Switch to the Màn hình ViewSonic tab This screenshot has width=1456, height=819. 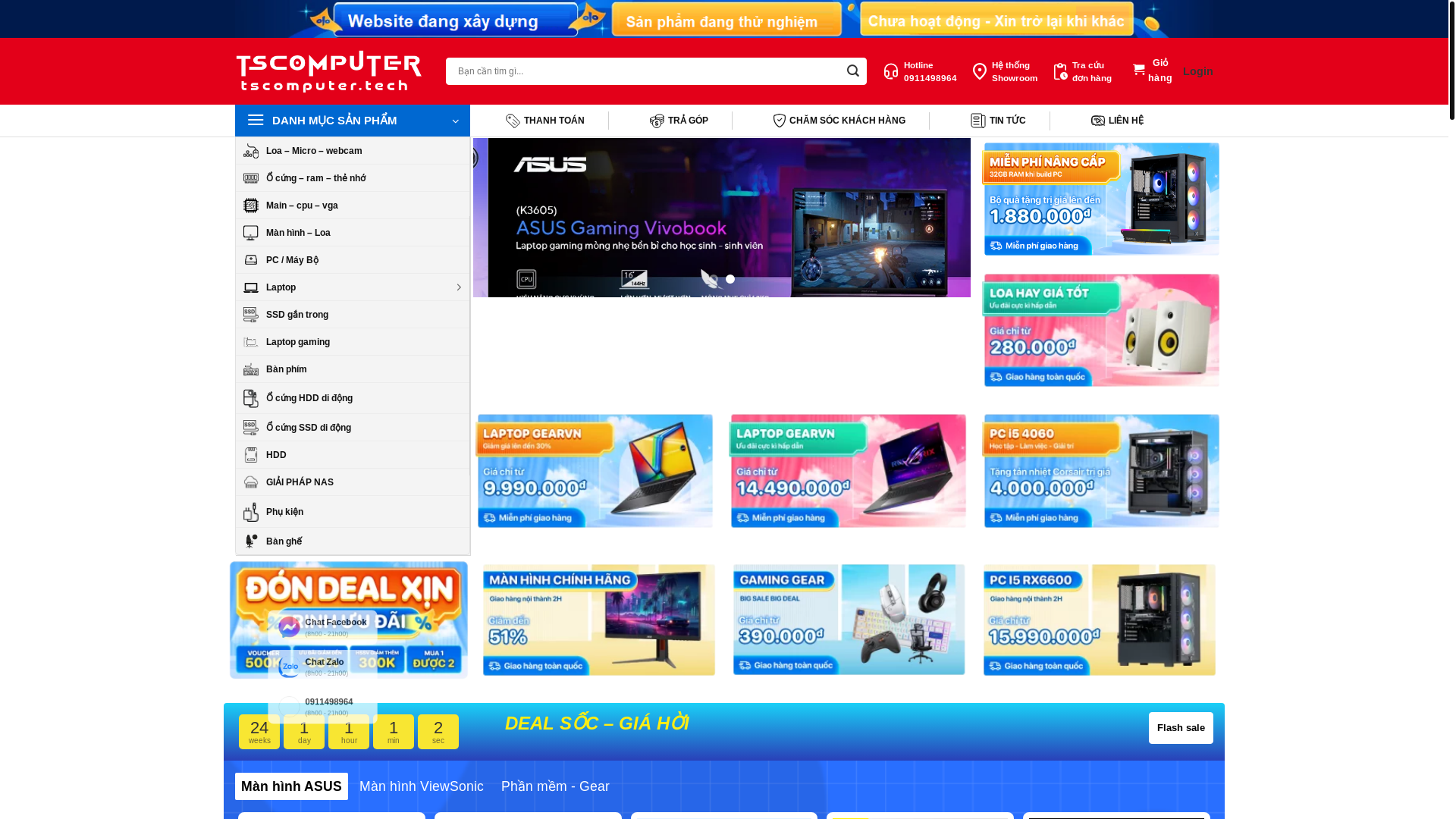[x=422, y=786]
